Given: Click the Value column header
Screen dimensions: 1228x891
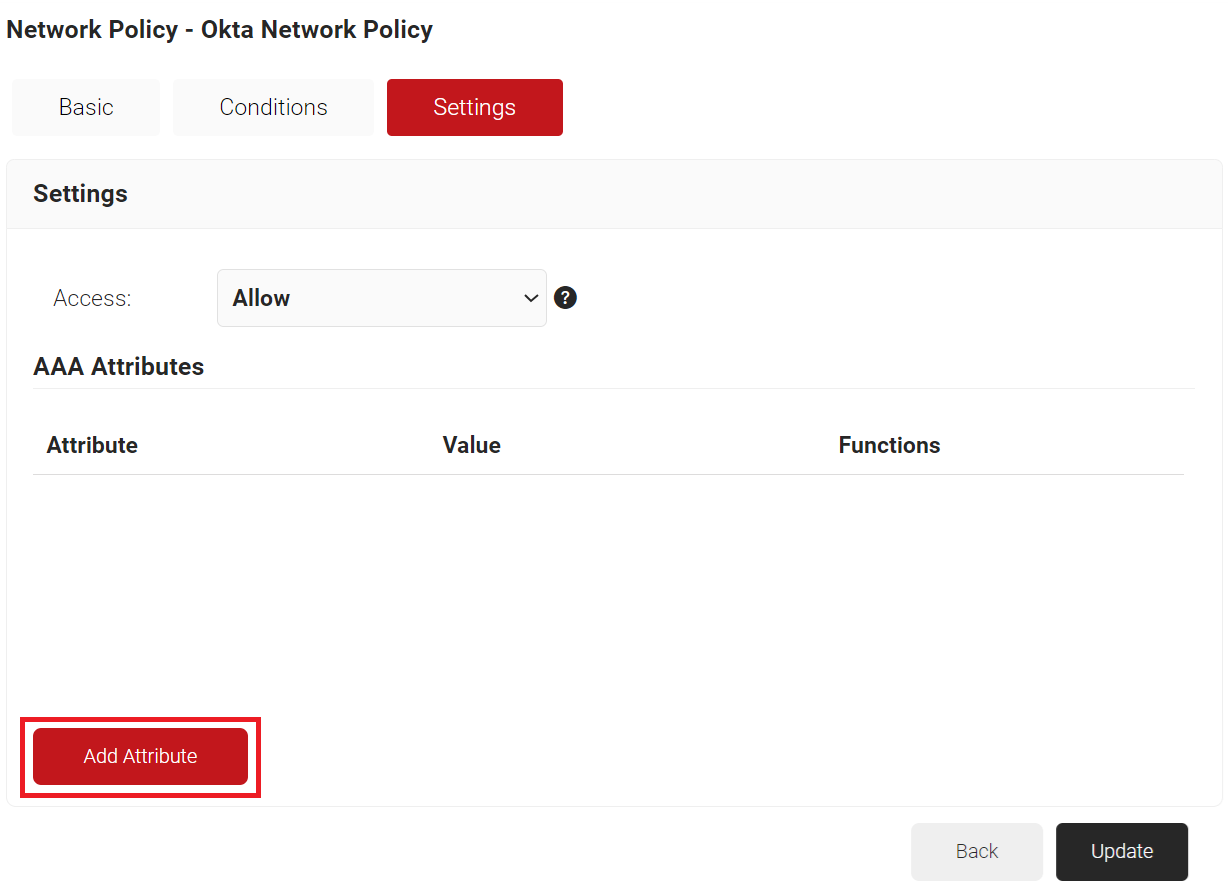Looking at the screenshot, I should coord(472,445).
